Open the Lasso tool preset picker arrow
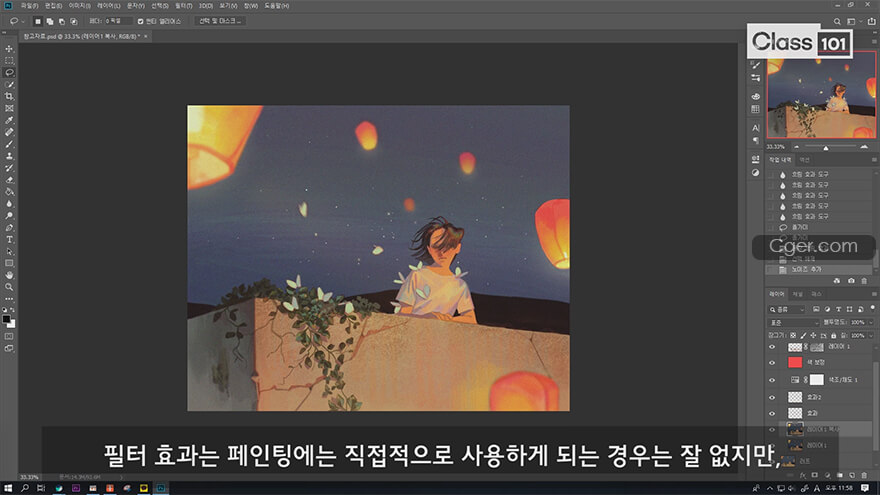 pyautogui.click(x=22, y=21)
